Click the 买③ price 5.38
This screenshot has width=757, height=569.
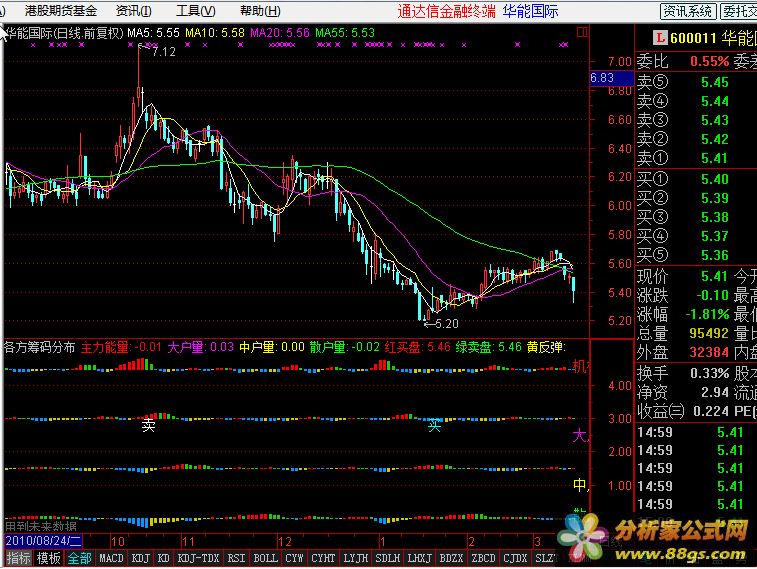[715, 217]
